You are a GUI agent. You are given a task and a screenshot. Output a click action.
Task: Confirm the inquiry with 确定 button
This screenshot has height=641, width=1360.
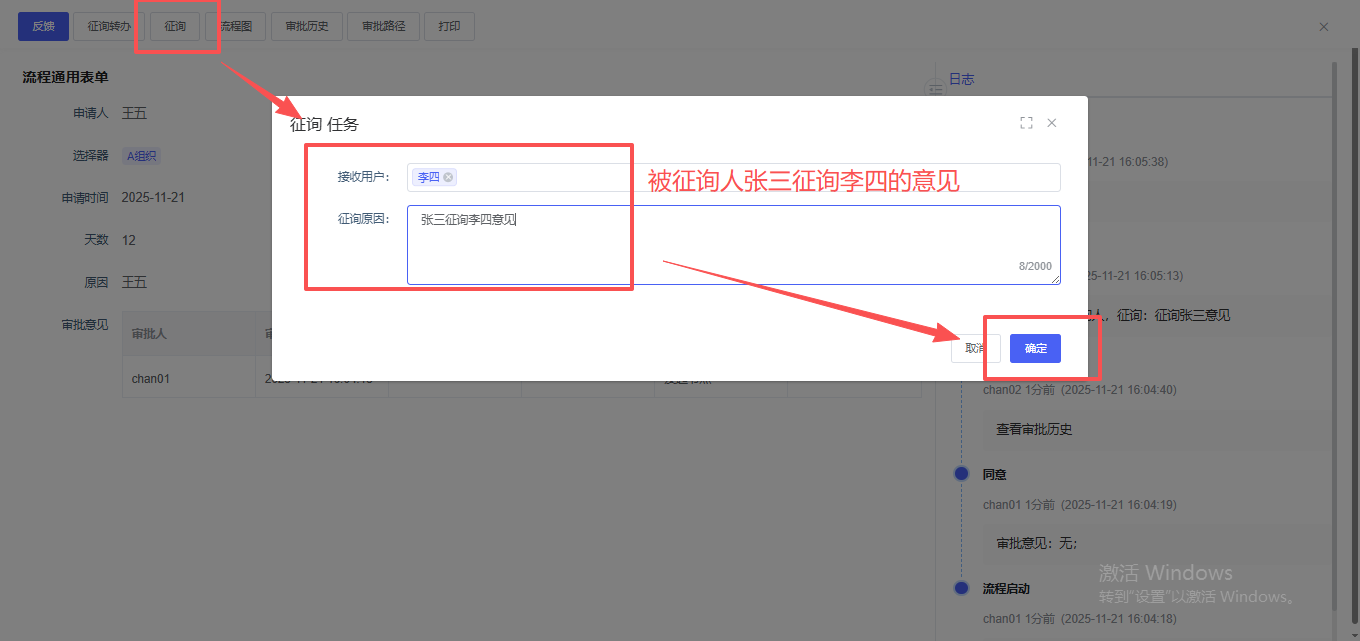tap(1035, 348)
